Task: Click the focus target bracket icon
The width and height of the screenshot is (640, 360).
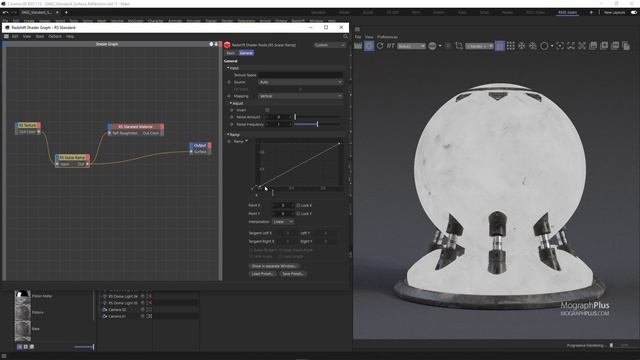Action: 560,46
